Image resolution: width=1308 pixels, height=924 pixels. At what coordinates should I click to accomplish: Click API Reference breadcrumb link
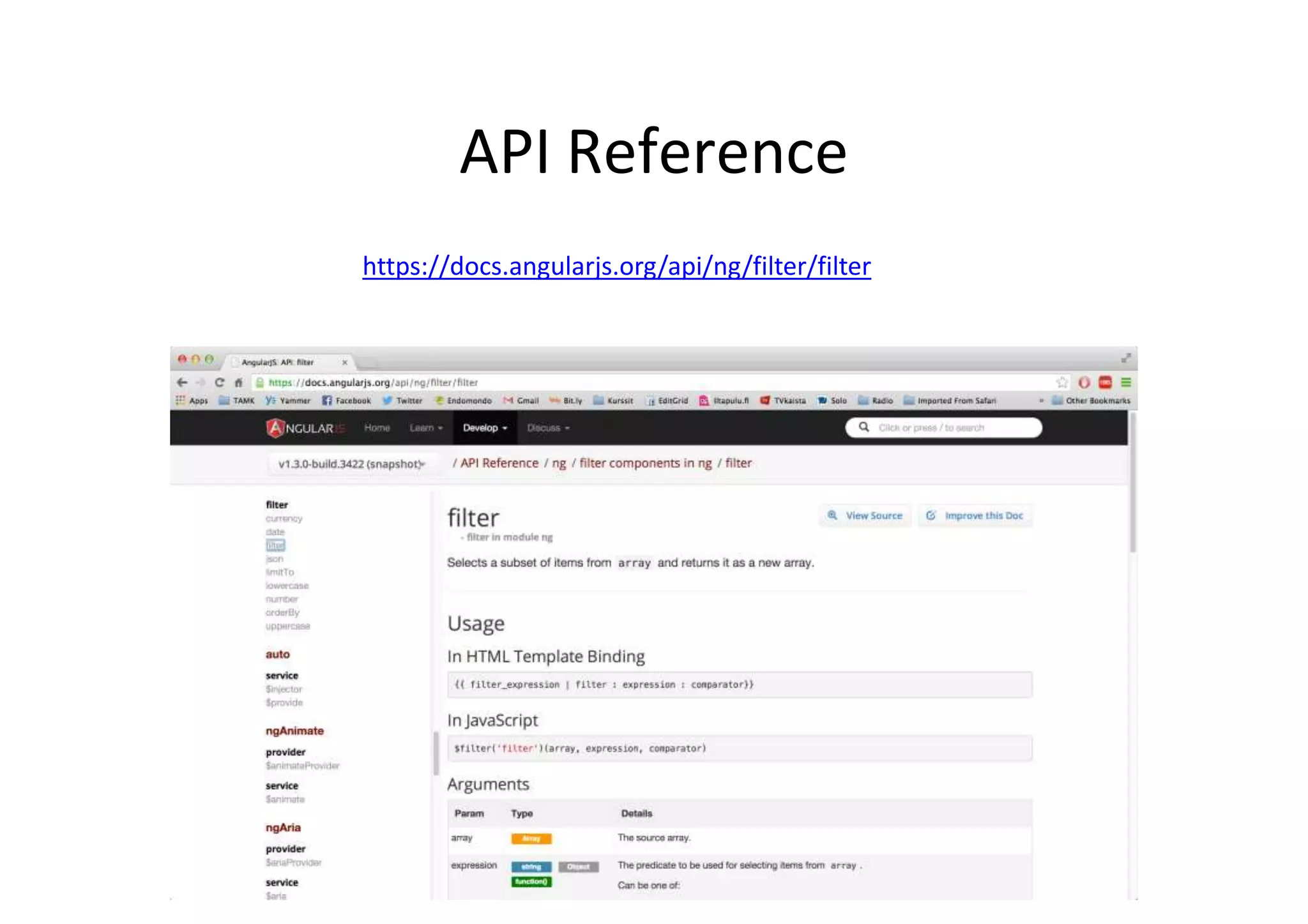pos(499,463)
